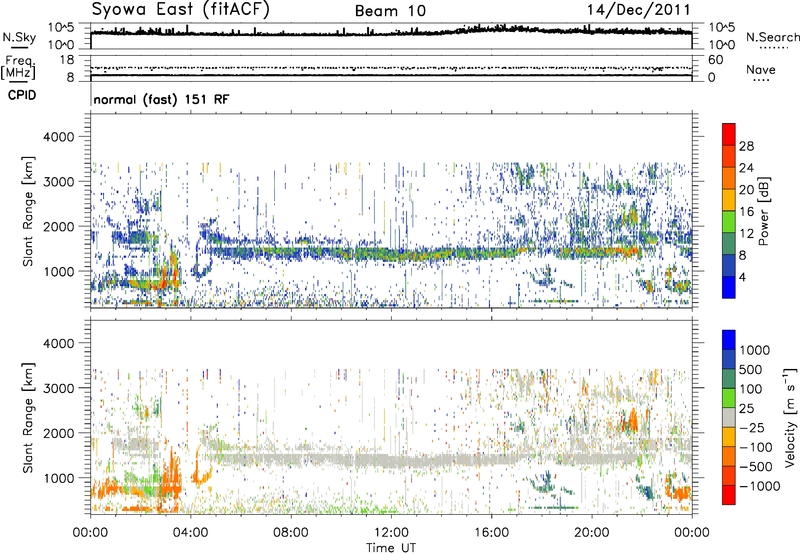The height and width of the screenshot is (554, 800).
Task: Select "normal (fast) 151 RF" mode text
Action: tap(162, 99)
